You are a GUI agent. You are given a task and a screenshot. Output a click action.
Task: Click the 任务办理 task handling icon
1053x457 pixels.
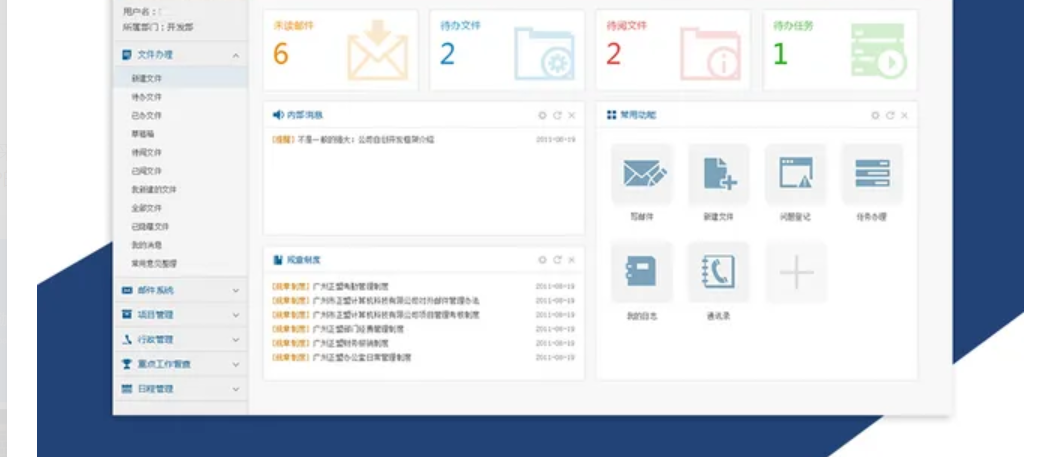click(871, 175)
